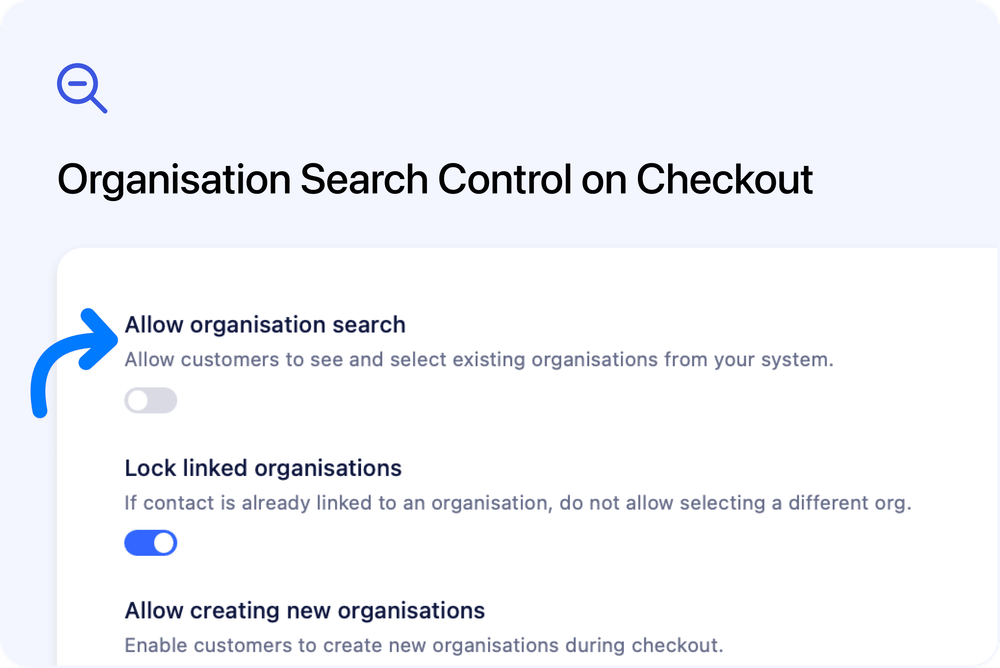Turn off the blue Lock linked organisations switch

click(x=150, y=542)
